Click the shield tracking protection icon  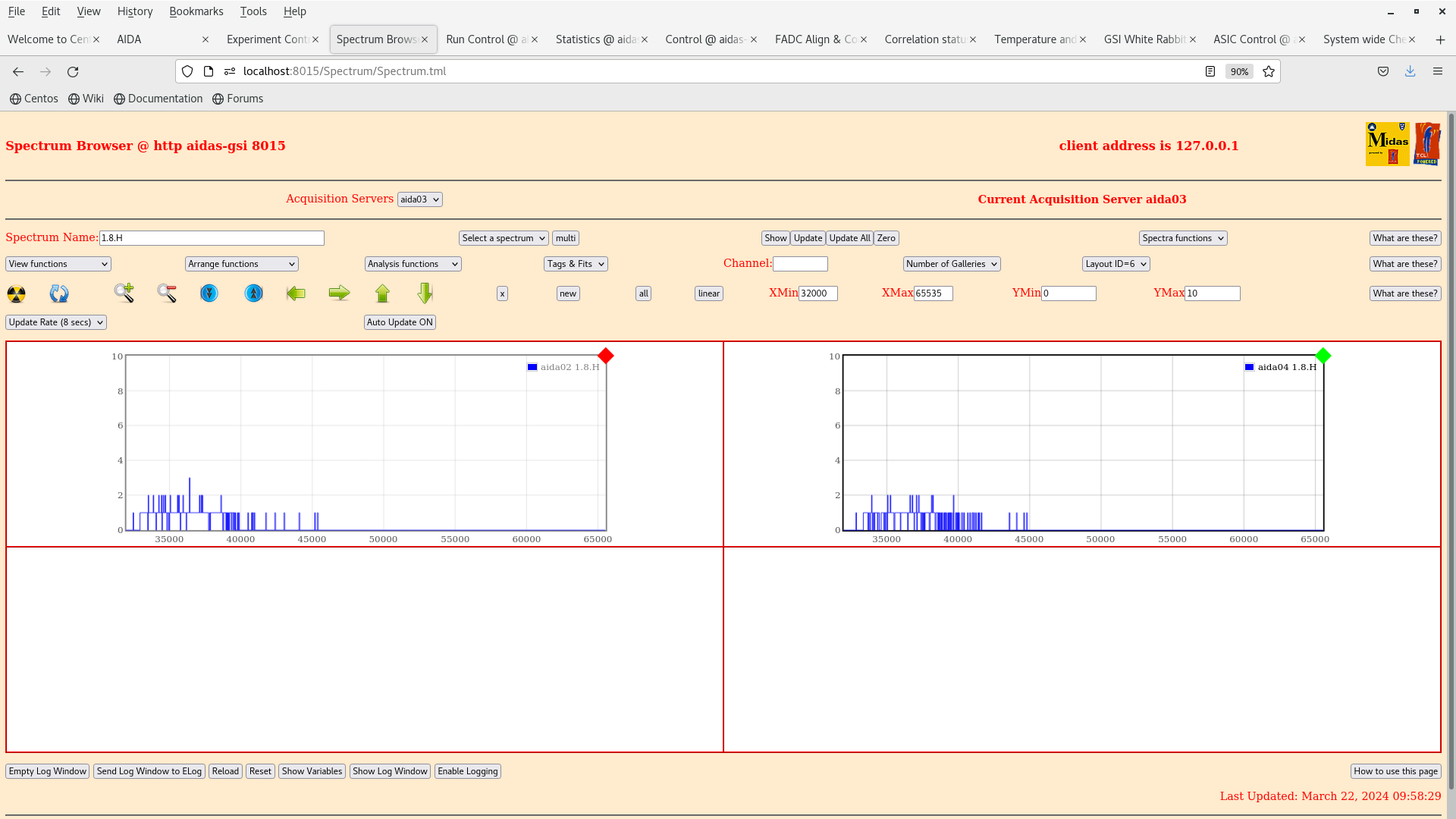[x=187, y=71]
